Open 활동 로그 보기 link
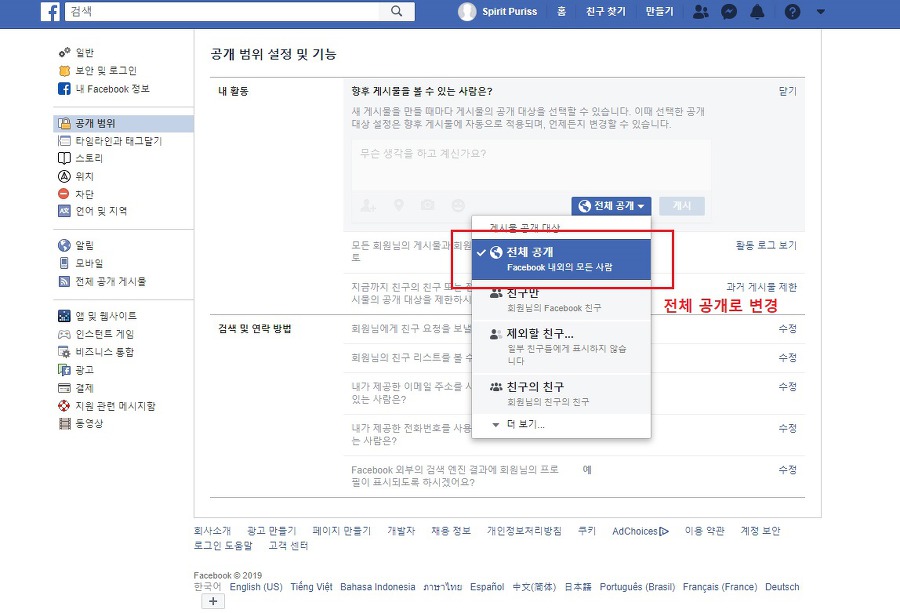The image size is (900, 613). (x=766, y=246)
